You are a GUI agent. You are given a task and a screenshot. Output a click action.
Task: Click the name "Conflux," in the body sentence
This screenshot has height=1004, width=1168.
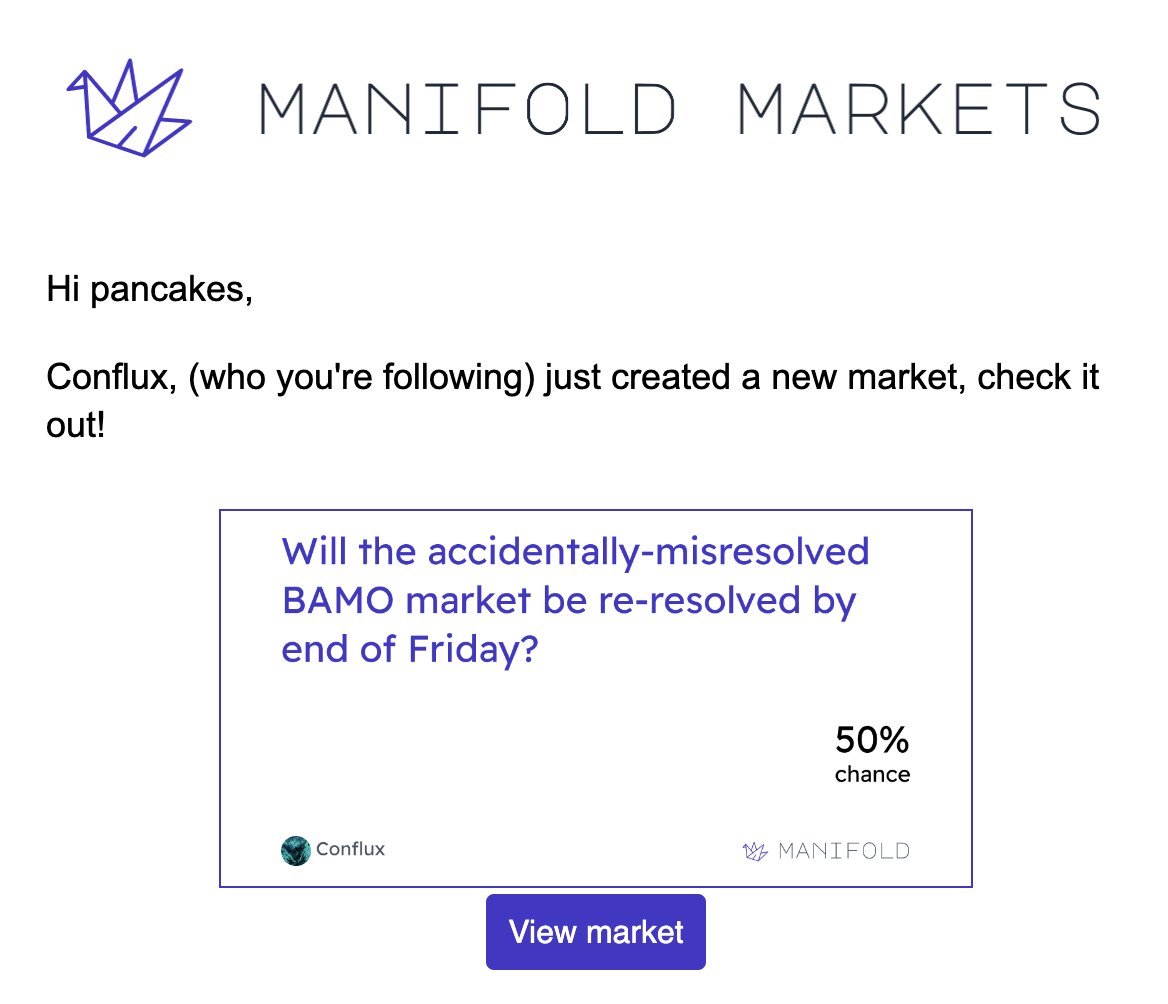pos(112,377)
